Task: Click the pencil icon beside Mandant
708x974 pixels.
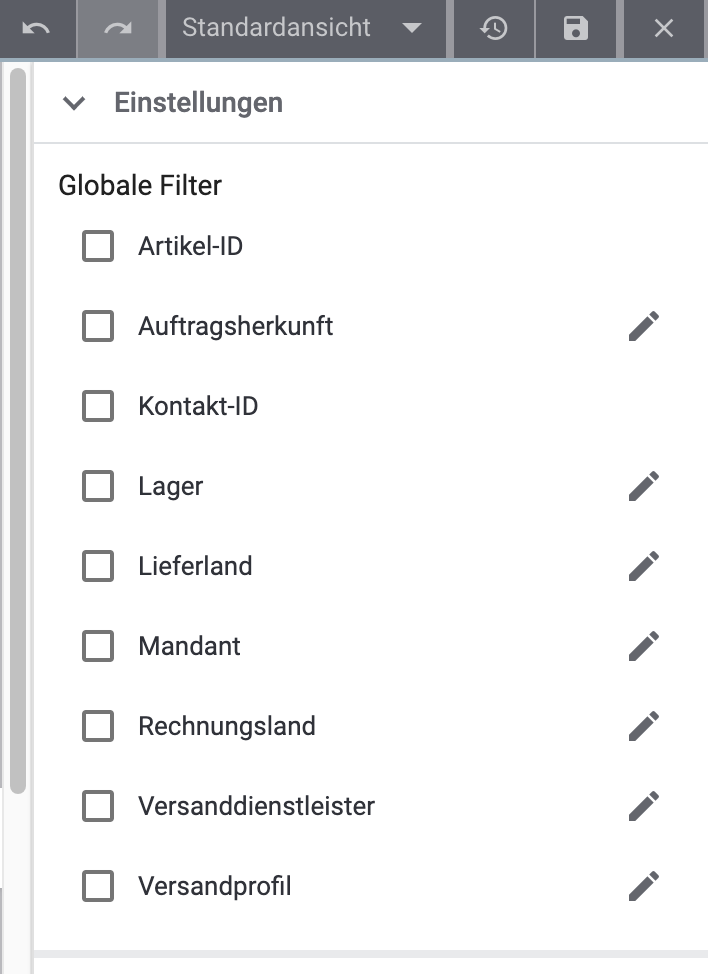Action: (x=644, y=646)
